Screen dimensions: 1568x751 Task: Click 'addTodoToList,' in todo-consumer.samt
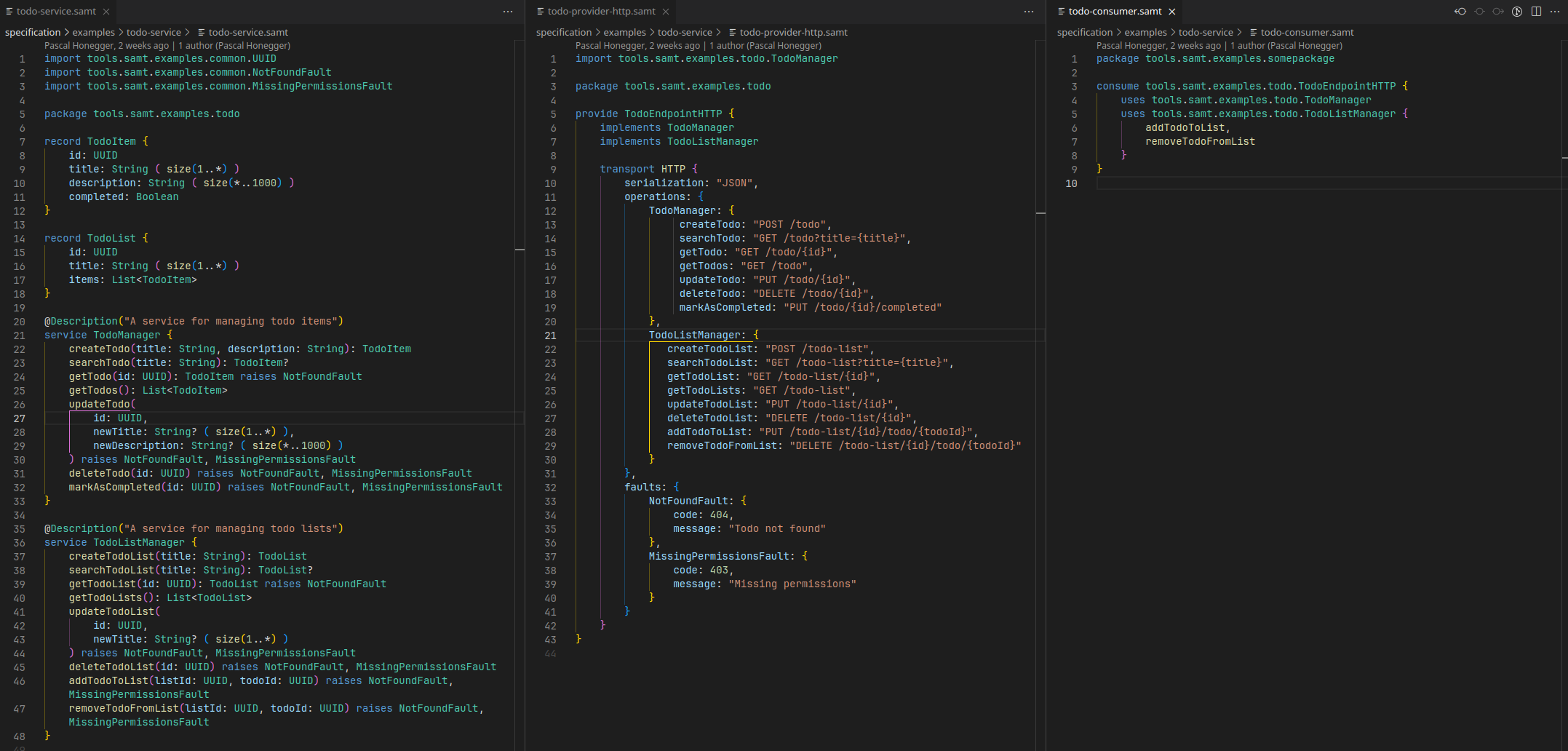[1188, 128]
